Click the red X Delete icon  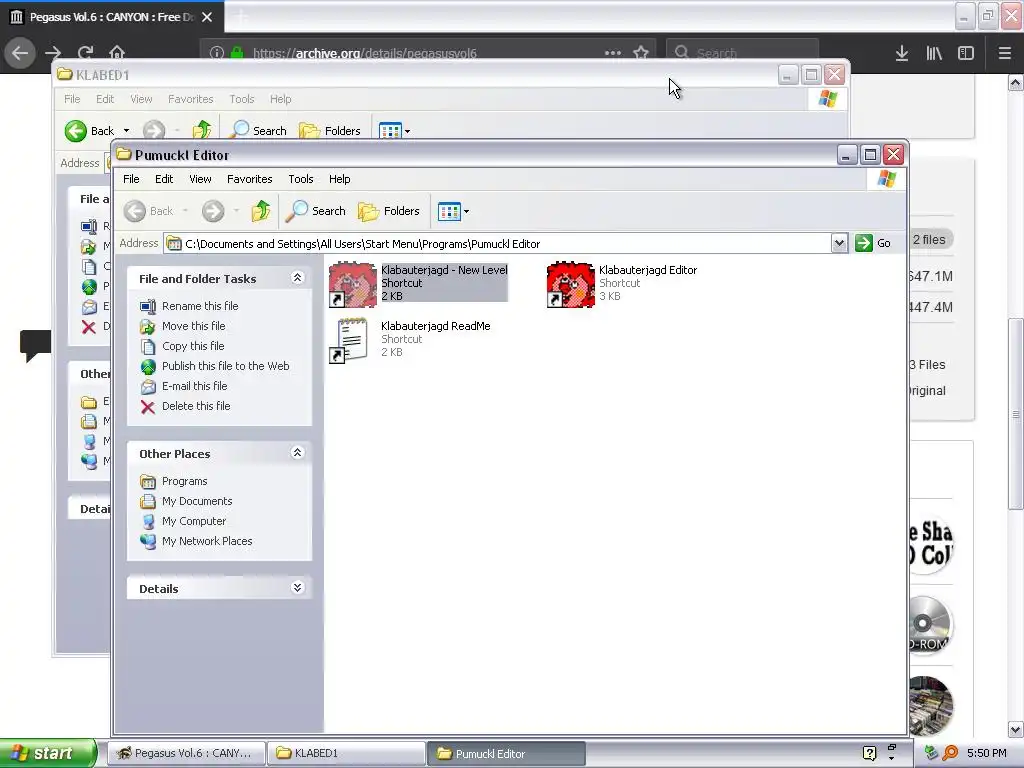coord(148,407)
